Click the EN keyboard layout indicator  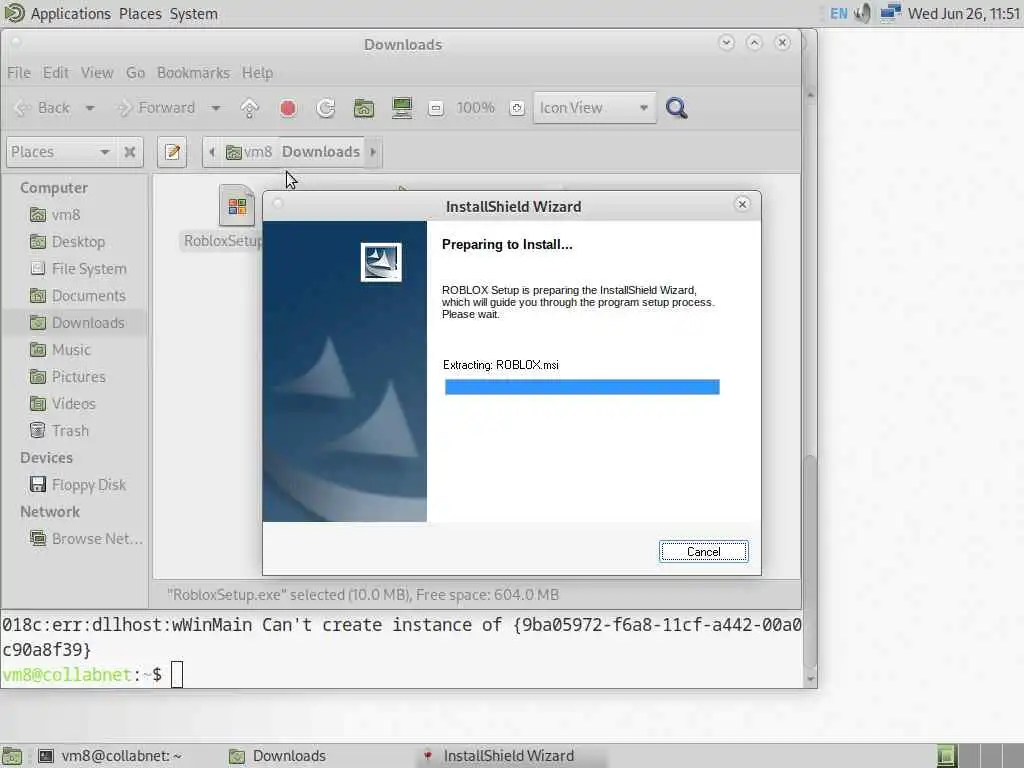click(839, 14)
